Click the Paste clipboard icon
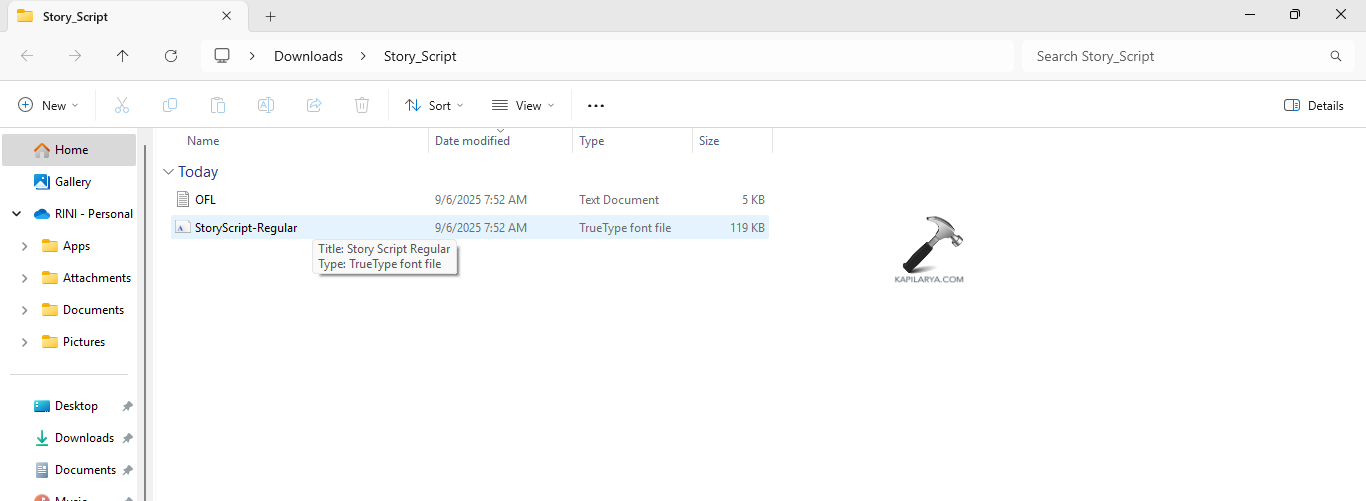Image resolution: width=1366 pixels, height=501 pixels. tap(218, 105)
